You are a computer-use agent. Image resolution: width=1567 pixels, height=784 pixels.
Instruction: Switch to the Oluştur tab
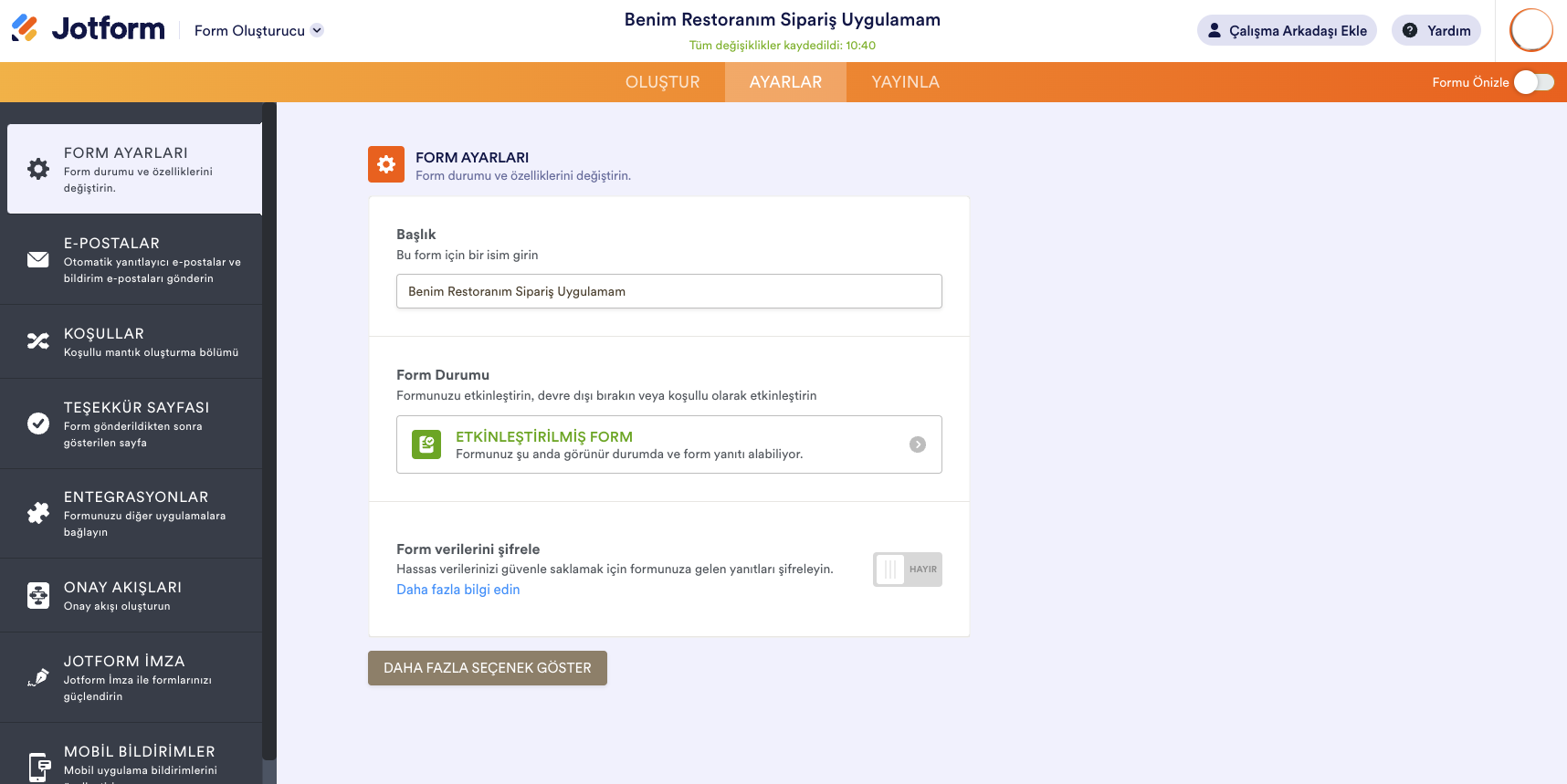point(662,82)
